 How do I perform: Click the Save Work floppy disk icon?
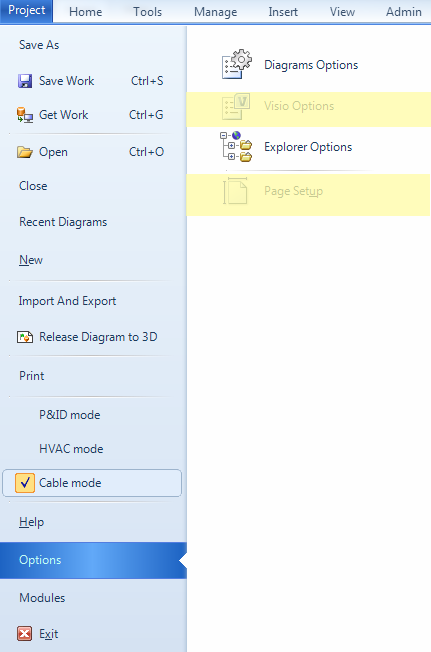tap(25, 81)
